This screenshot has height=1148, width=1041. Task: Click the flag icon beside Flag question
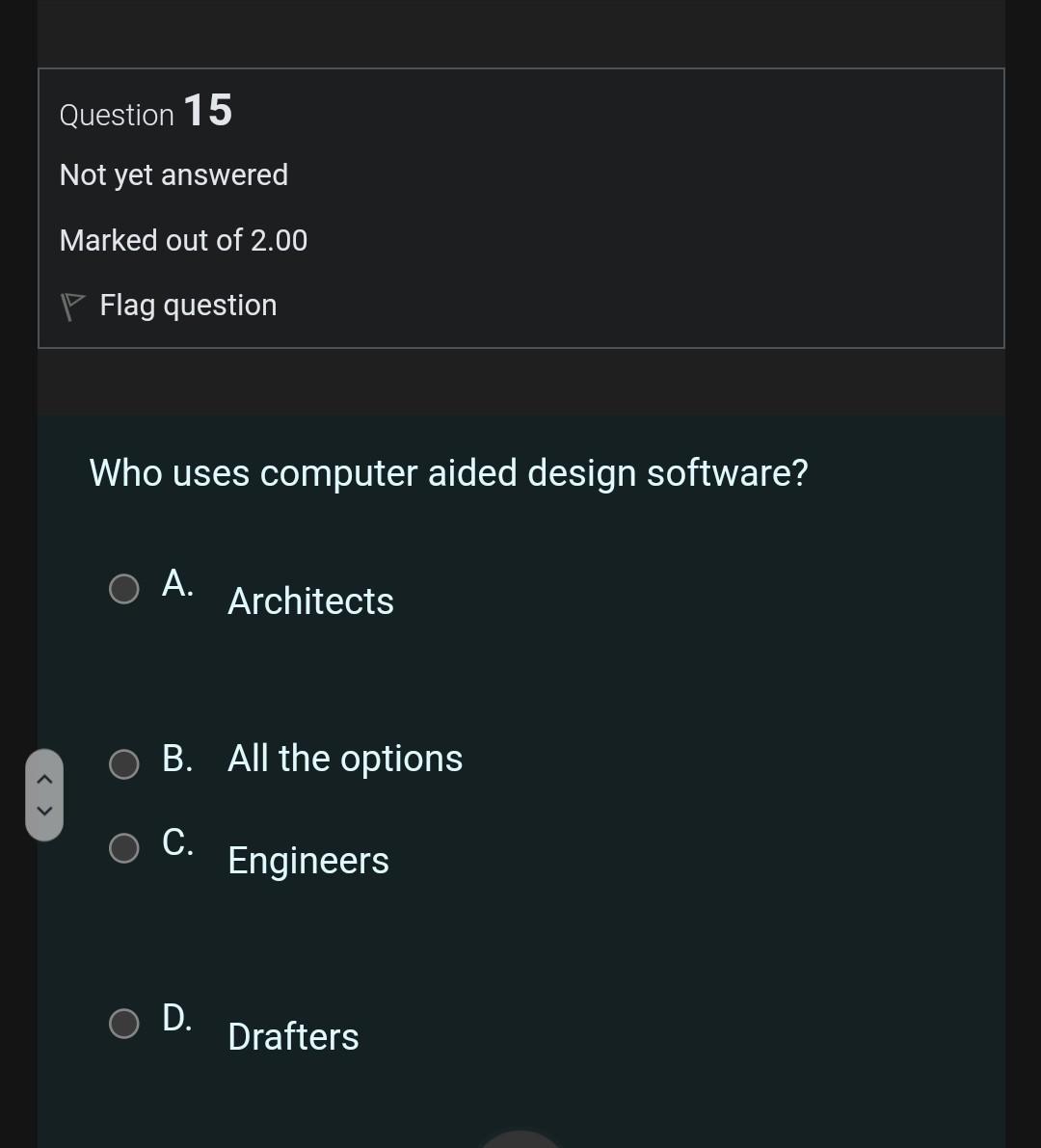[x=71, y=305]
